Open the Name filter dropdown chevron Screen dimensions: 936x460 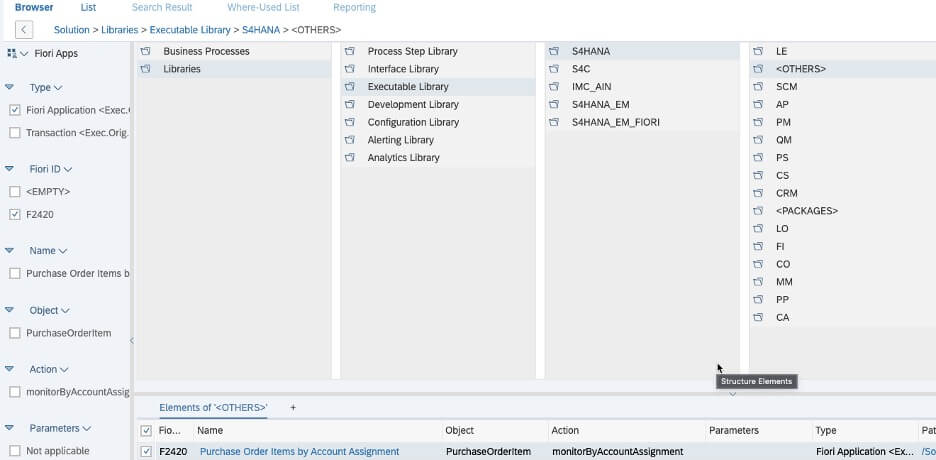(x=63, y=251)
